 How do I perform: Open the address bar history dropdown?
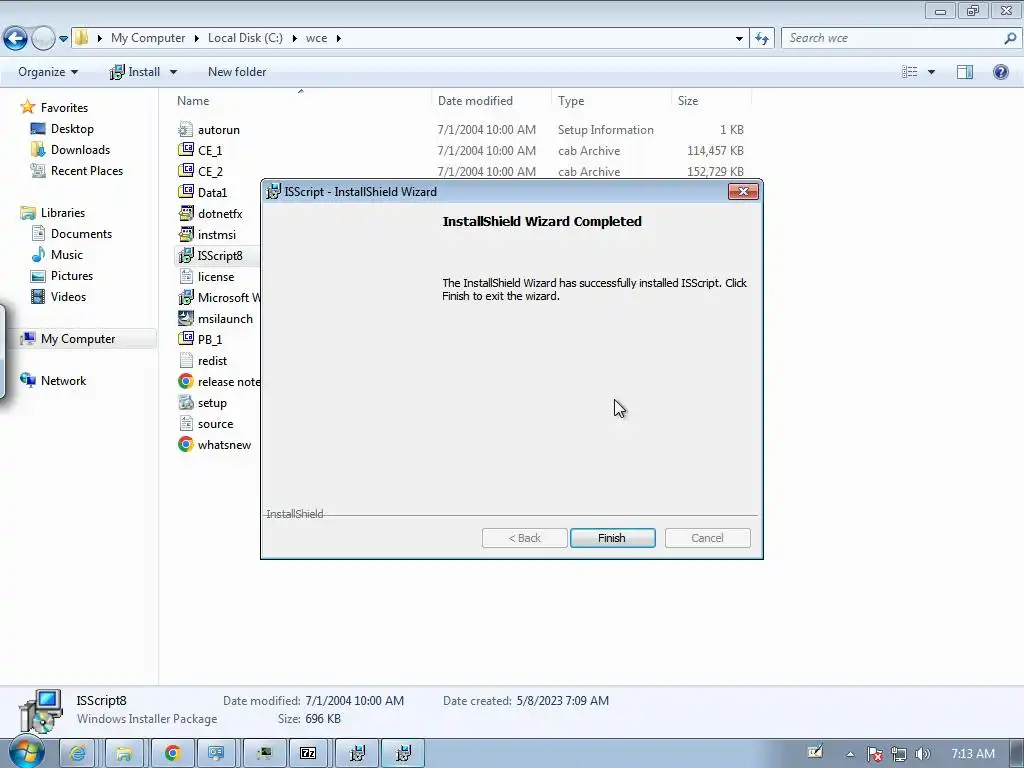click(x=739, y=39)
